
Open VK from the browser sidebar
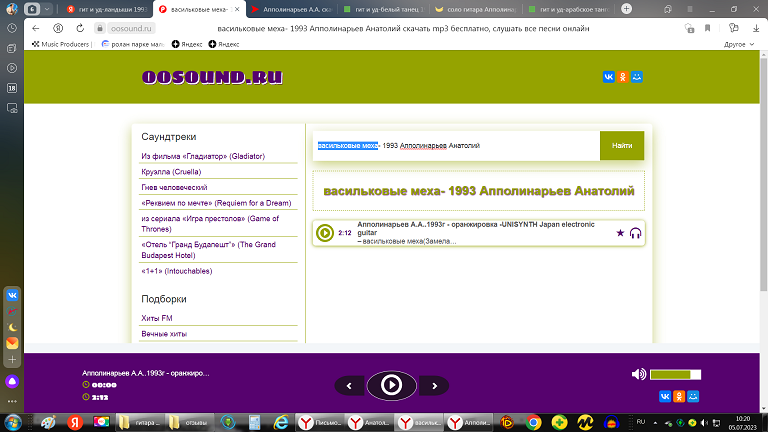12,295
